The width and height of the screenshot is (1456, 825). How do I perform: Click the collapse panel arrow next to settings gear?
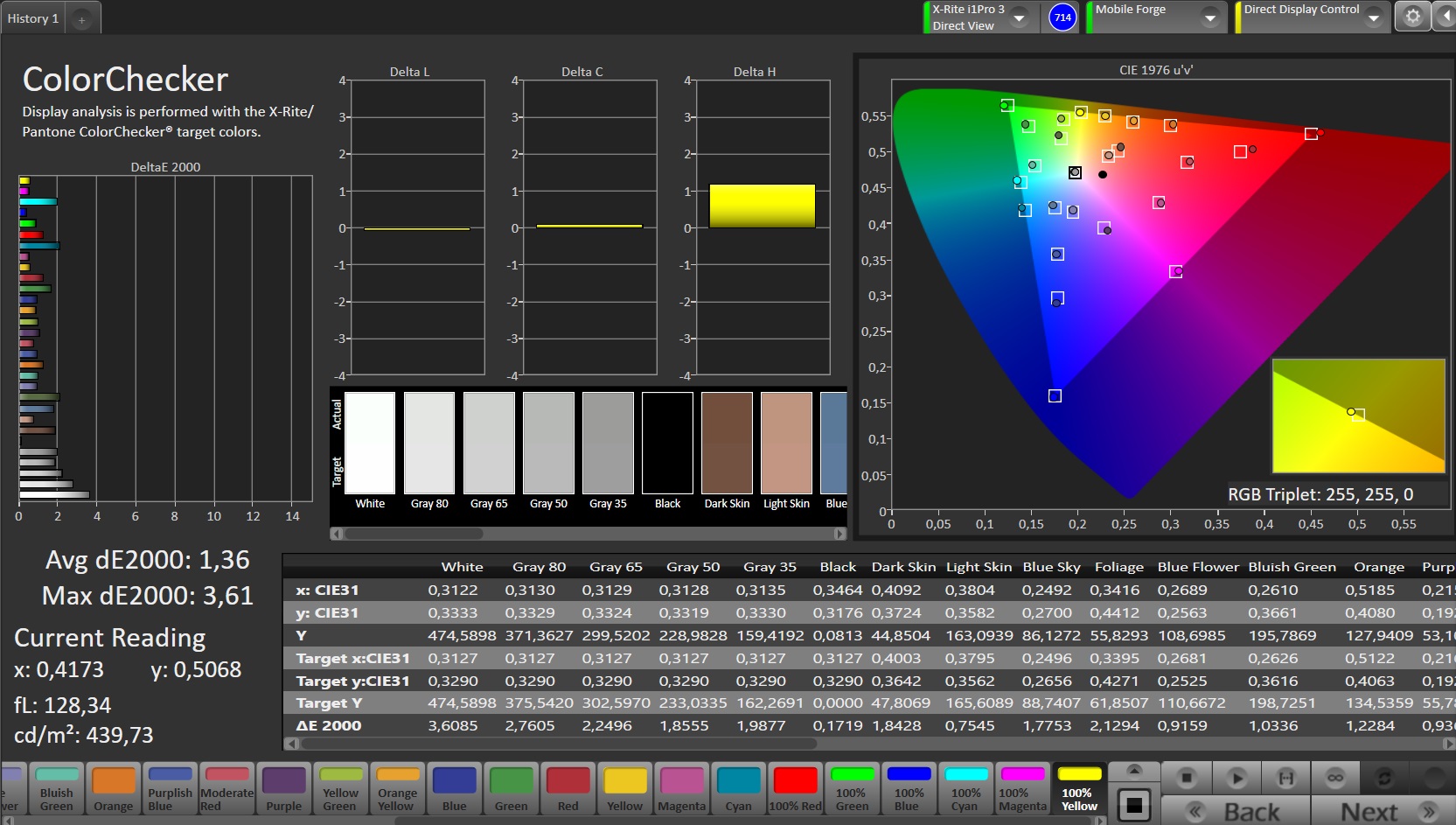(x=1445, y=17)
